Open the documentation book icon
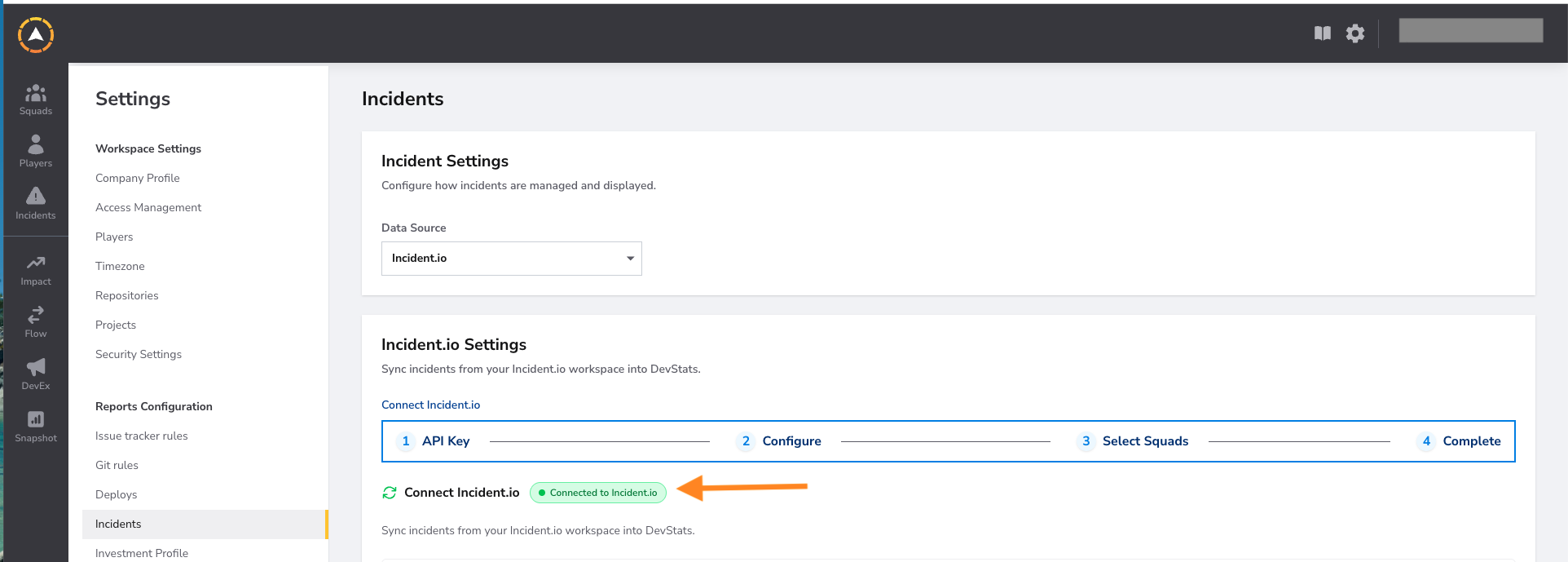The width and height of the screenshot is (1568, 562). (x=1323, y=33)
